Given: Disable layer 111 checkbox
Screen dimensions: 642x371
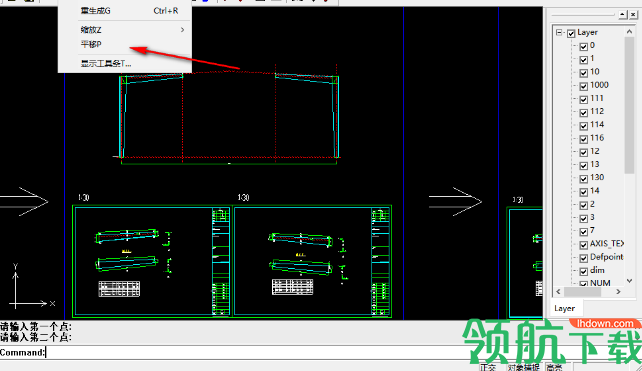Looking at the screenshot, I should coord(584,100).
